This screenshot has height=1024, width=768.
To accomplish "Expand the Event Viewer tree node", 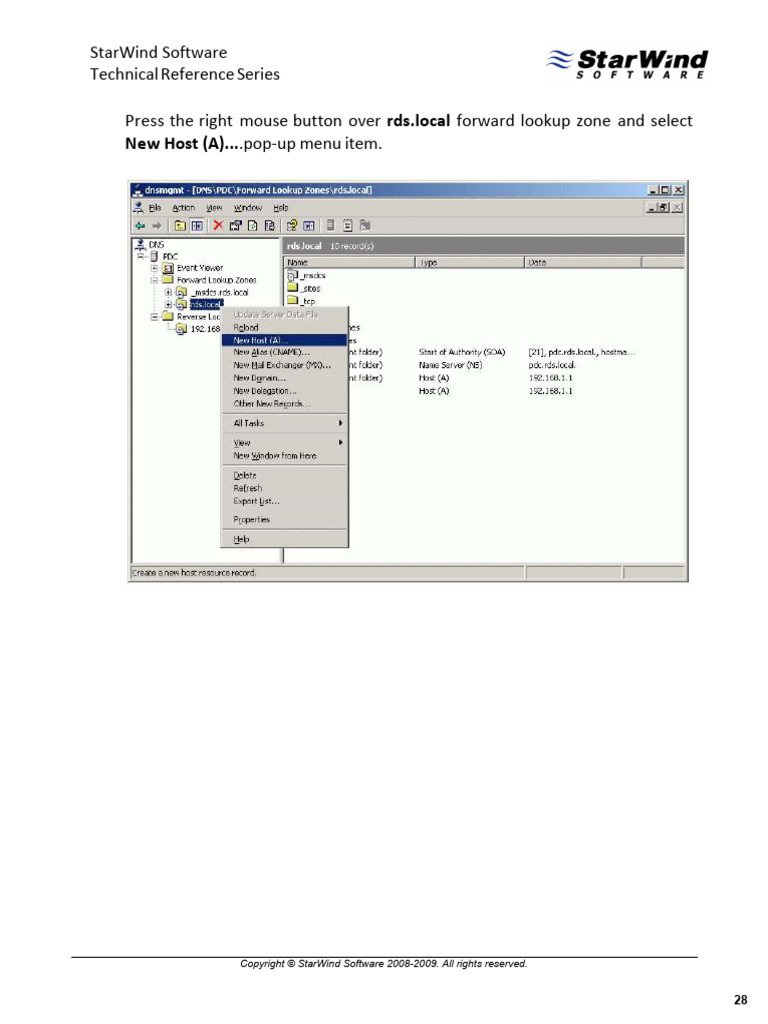I will [154, 268].
